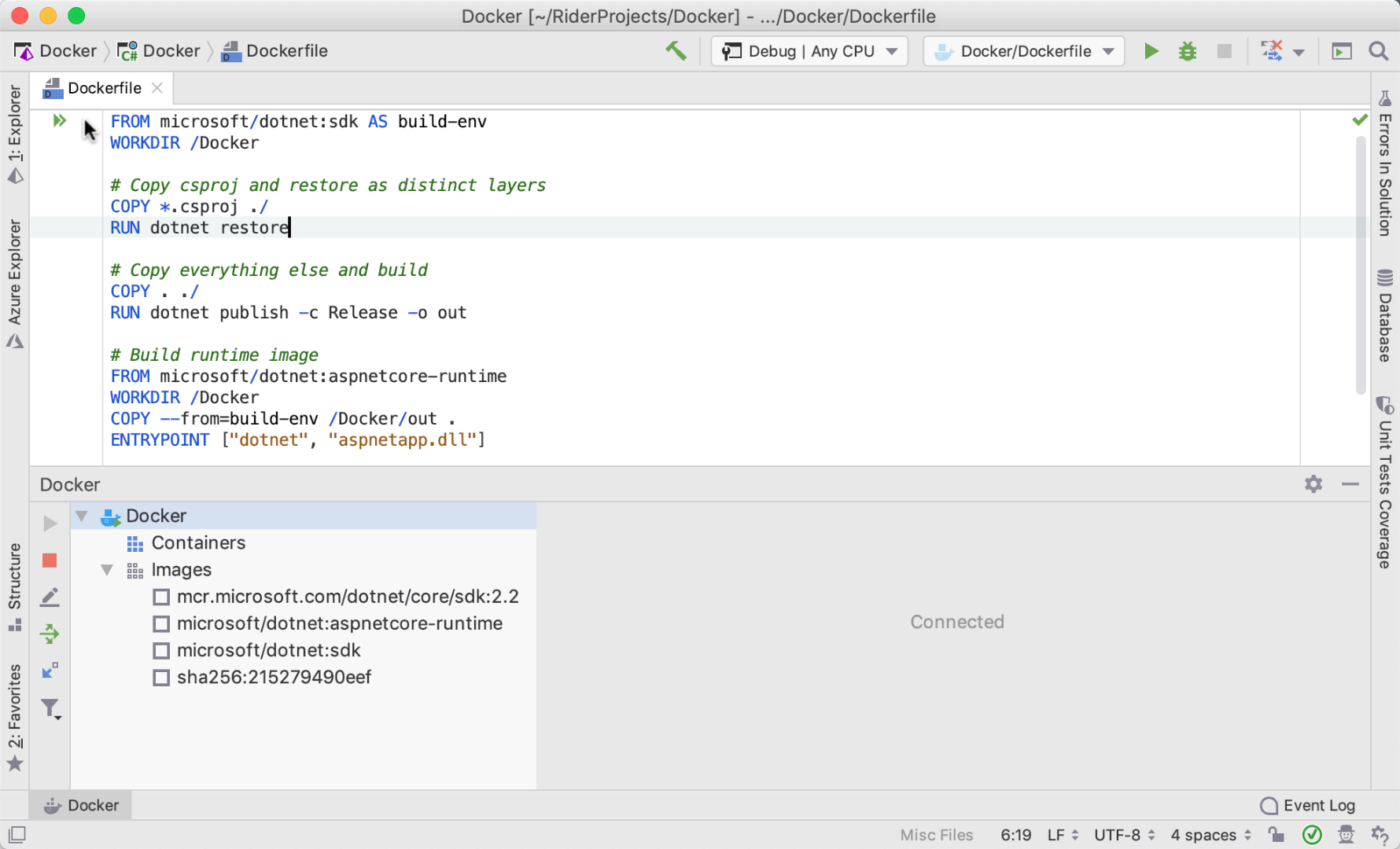Click Misc Files in the status bar
This screenshot has width=1400, height=849.
tap(936, 835)
